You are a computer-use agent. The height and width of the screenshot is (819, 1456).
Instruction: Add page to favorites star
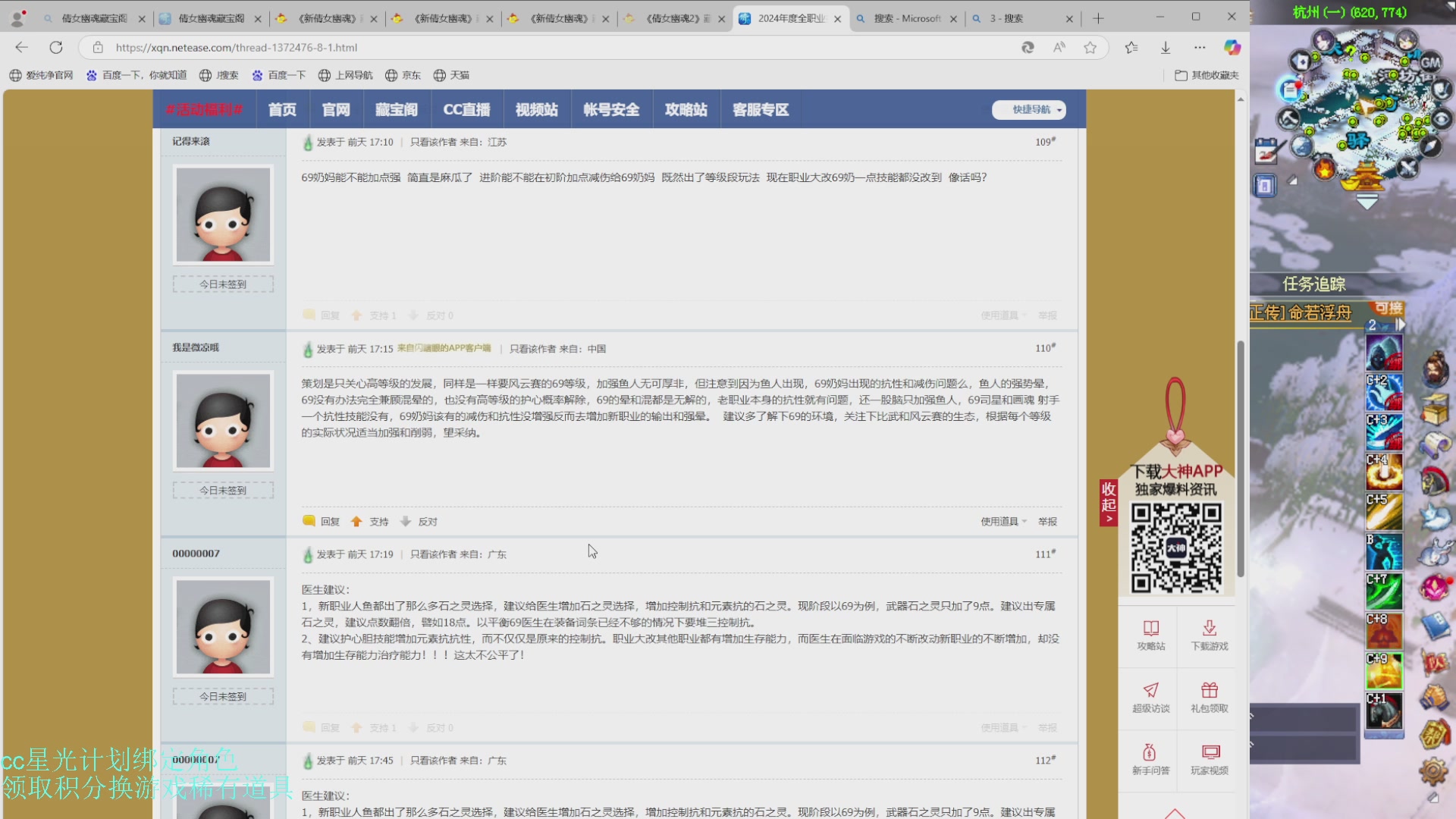point(1090,48)
